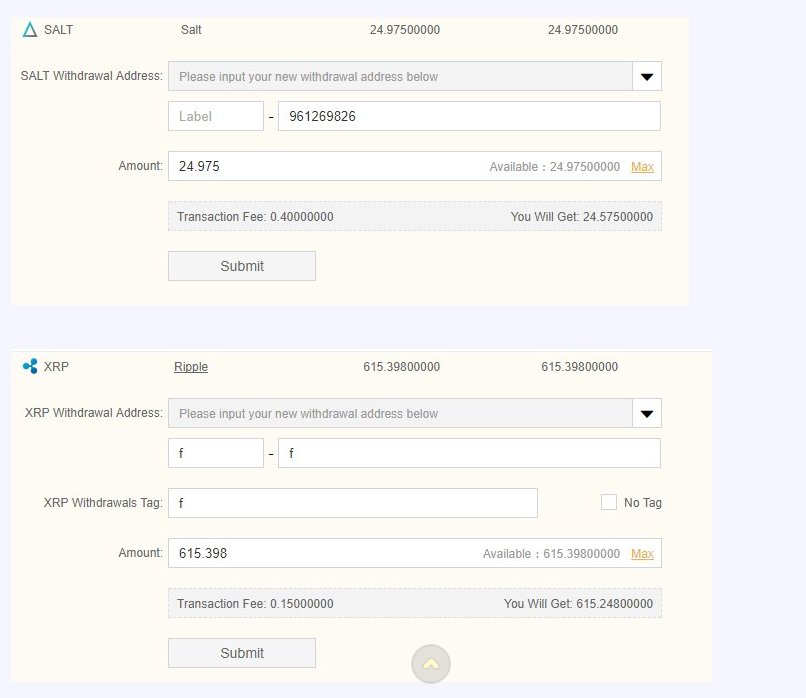Click the XRP Withdrawal Address label
This screenshot has width=806, height=698.
click(94, 413)
